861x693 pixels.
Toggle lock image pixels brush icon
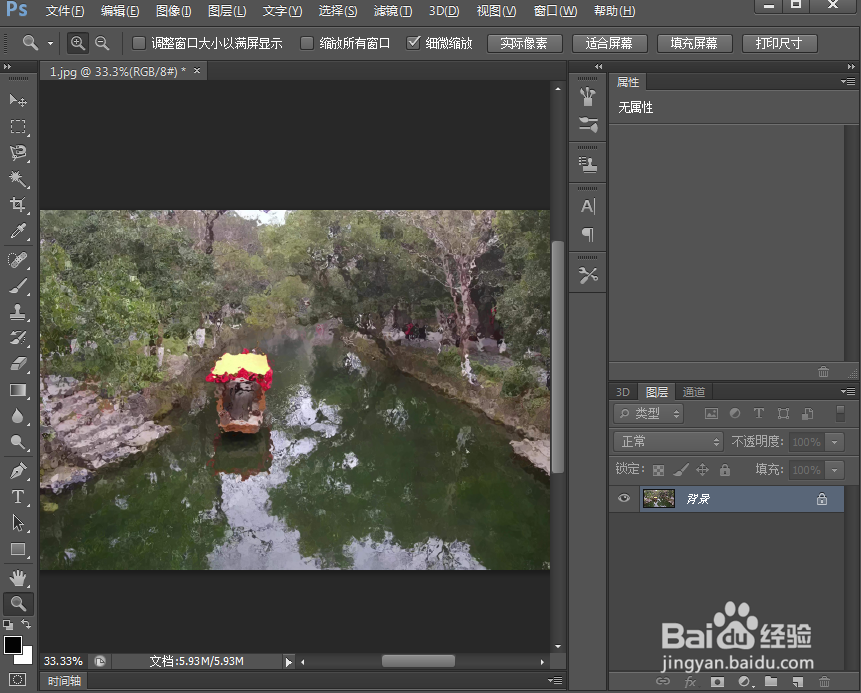click(x=681, y=470)
